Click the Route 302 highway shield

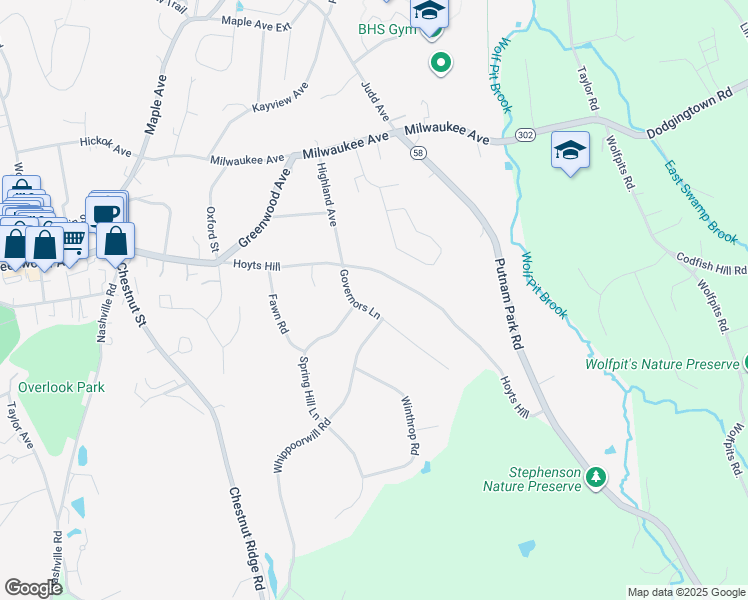[525, 135]
